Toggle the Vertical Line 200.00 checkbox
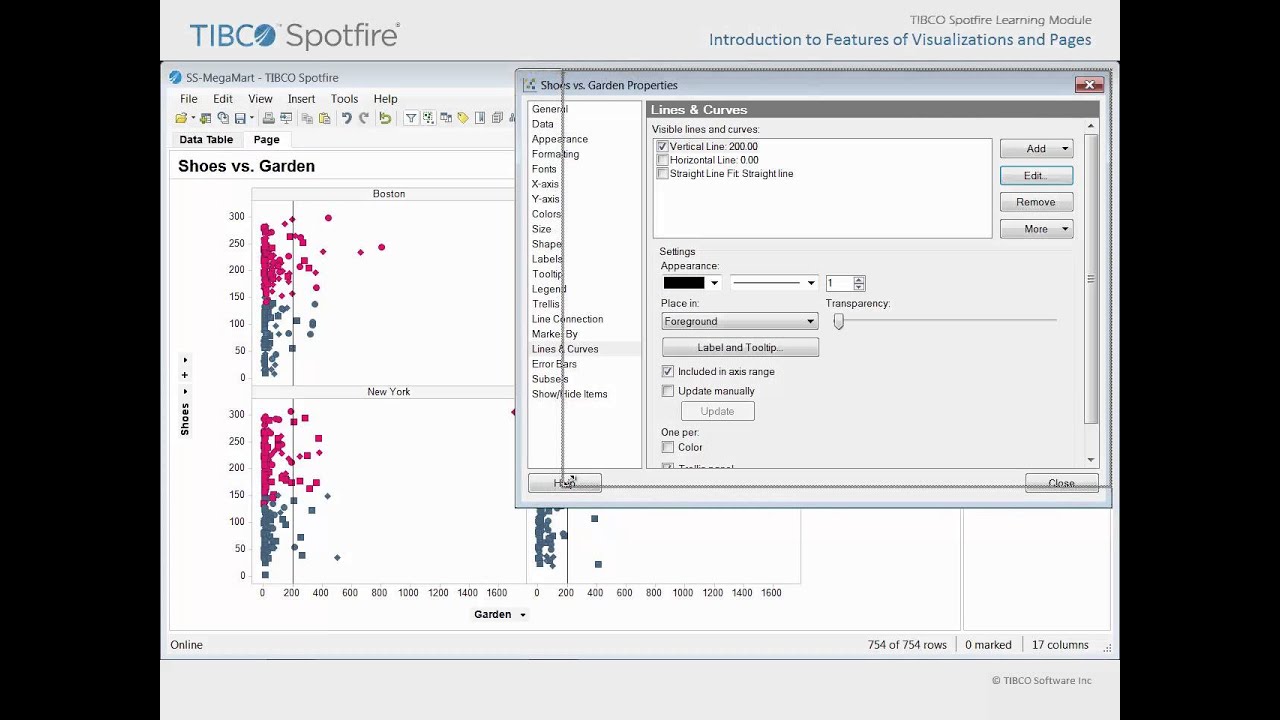This screenshot has width=1280, height=720. coord(662,147)
